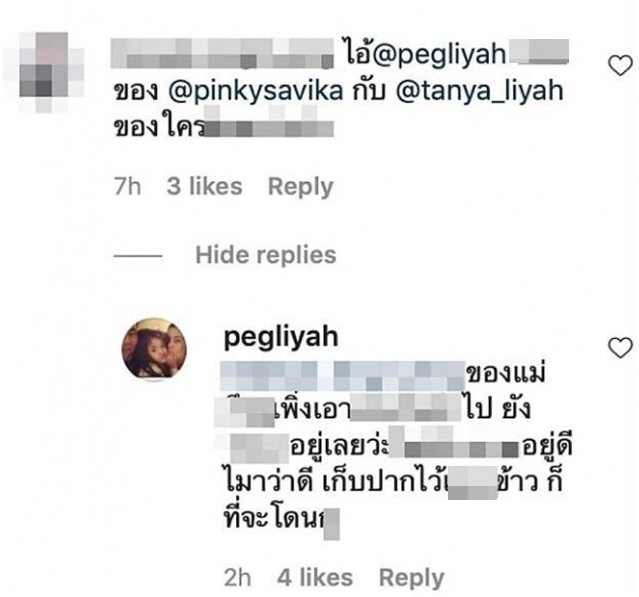639x597 pixels.
Task: Open the blurred commenter's profile picture
Action: pos(46,73)
